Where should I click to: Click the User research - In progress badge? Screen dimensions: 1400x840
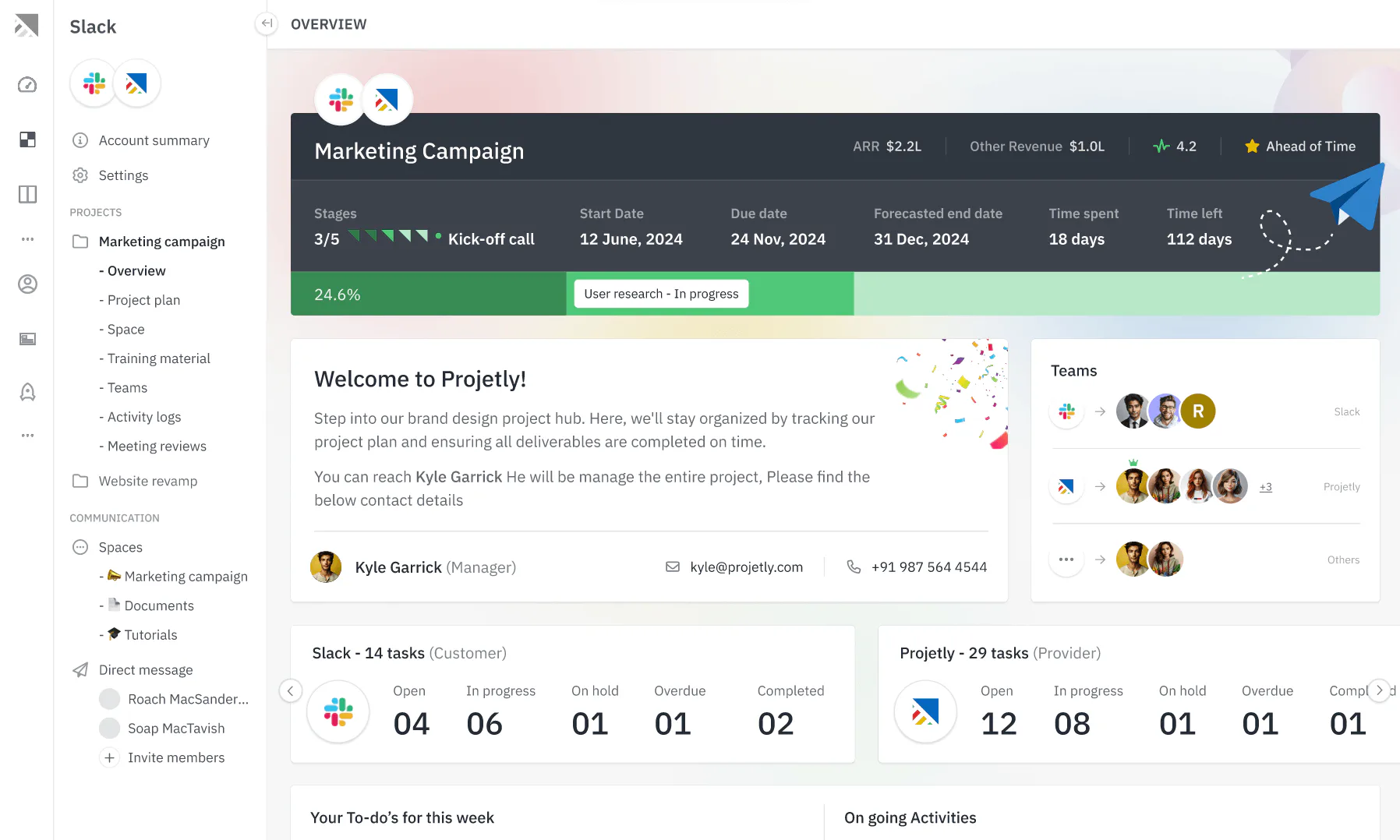(x=661, y=294)
